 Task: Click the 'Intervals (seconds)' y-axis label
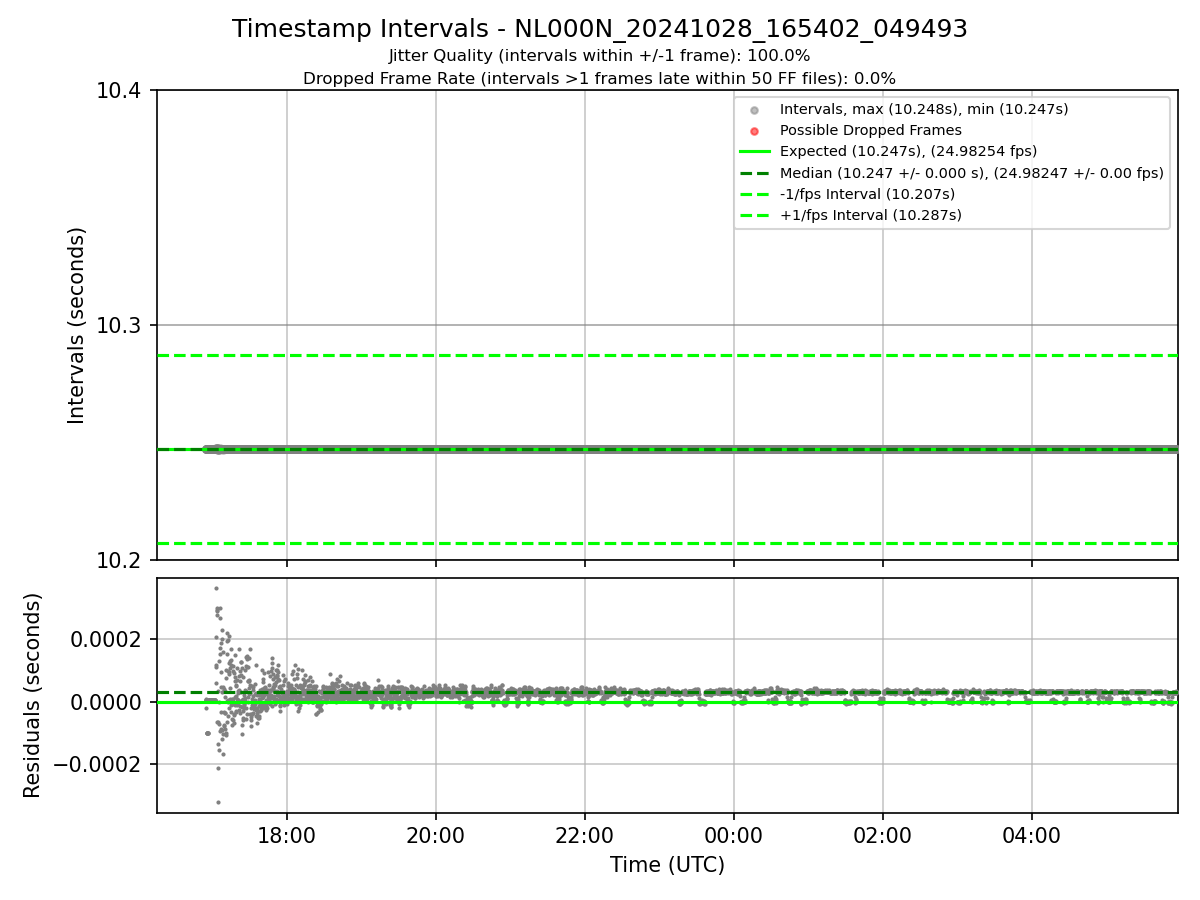tap(77, 325)
